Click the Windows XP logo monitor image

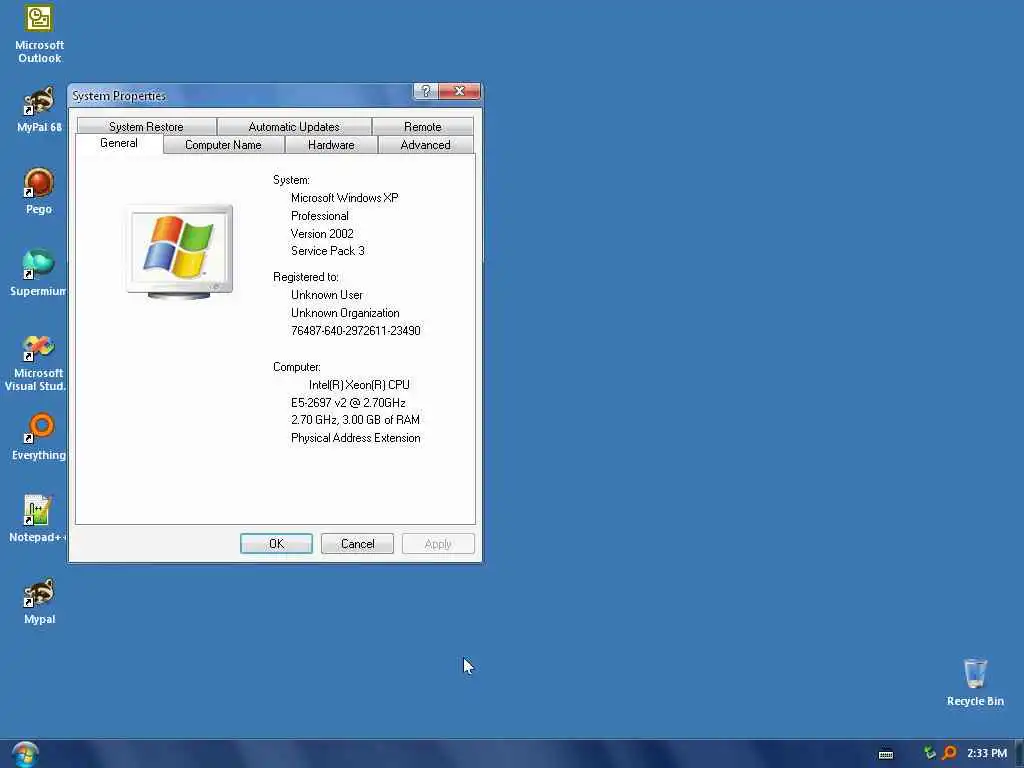click(x=179, y=252)
